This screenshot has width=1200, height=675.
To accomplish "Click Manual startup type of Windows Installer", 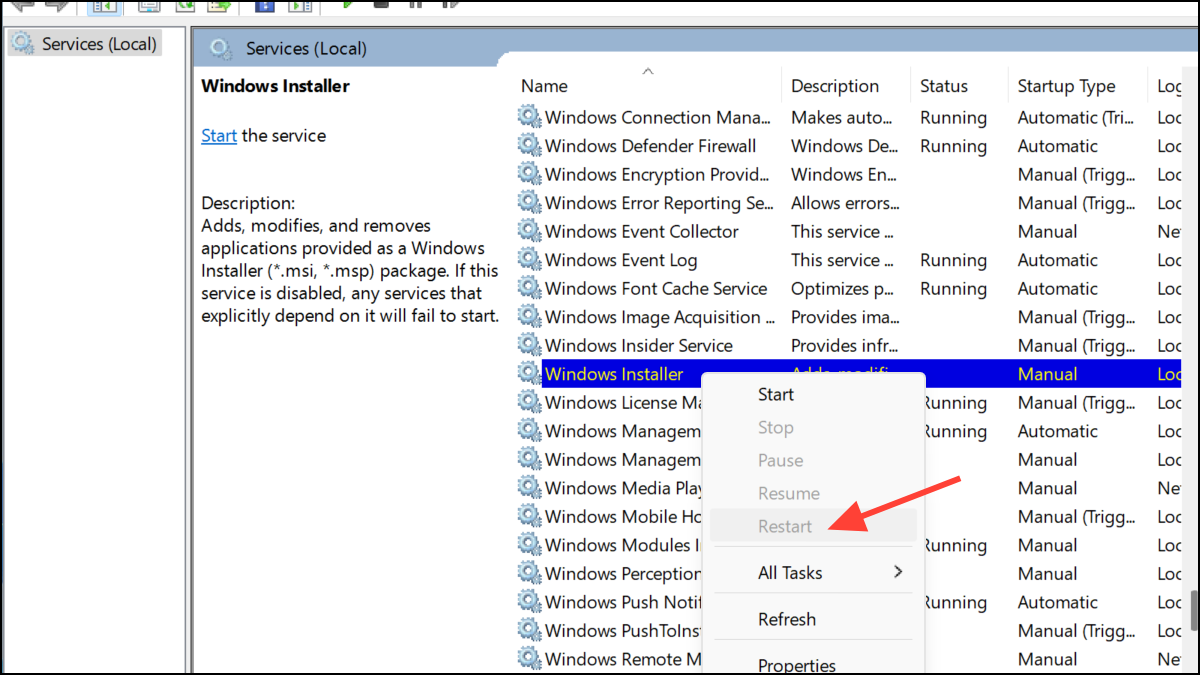I will (x=1047, y=374).
